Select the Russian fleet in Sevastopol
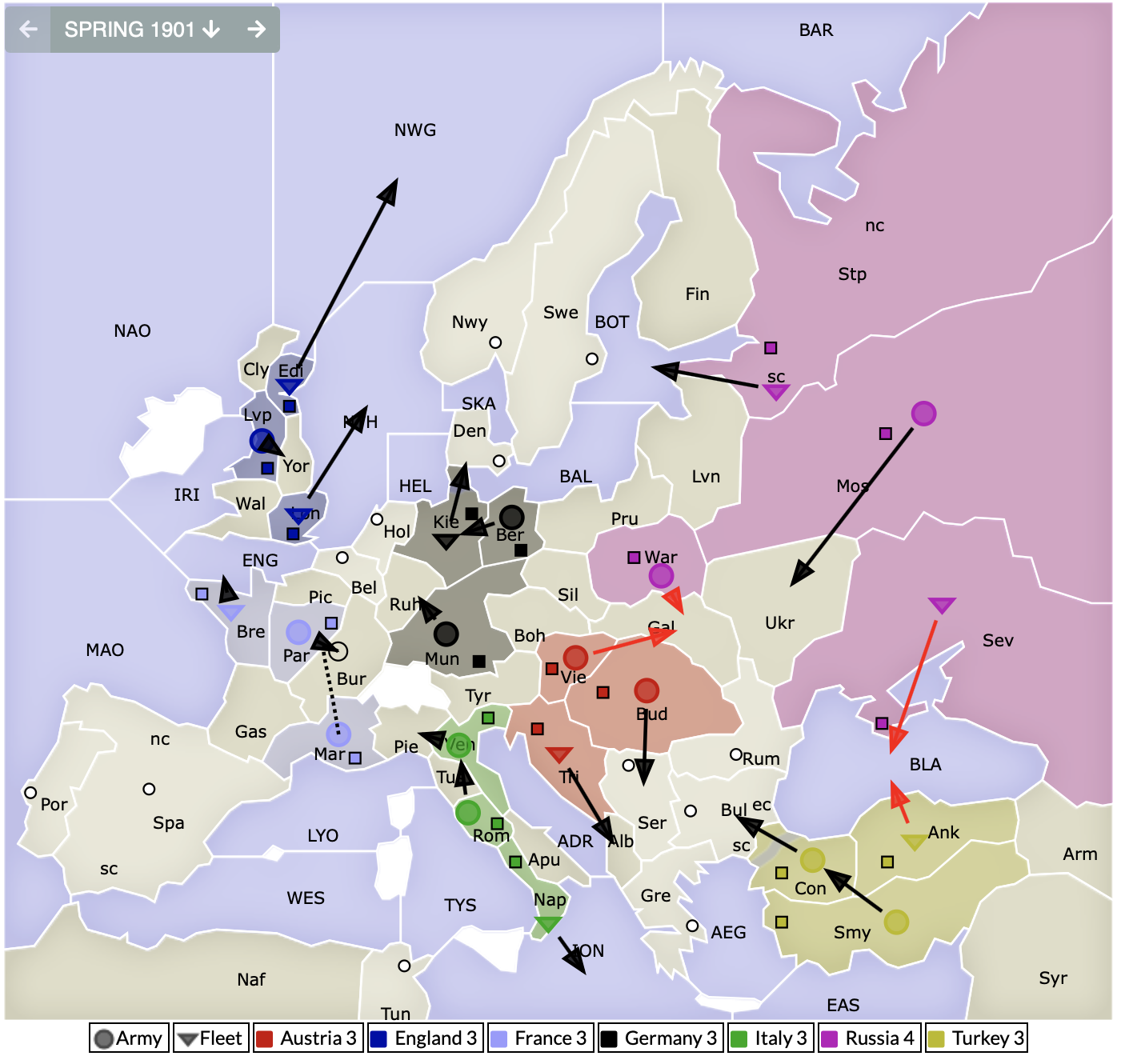This screenshot has width=1125, height=1064. pyautogui.click(x=942, y=605)
